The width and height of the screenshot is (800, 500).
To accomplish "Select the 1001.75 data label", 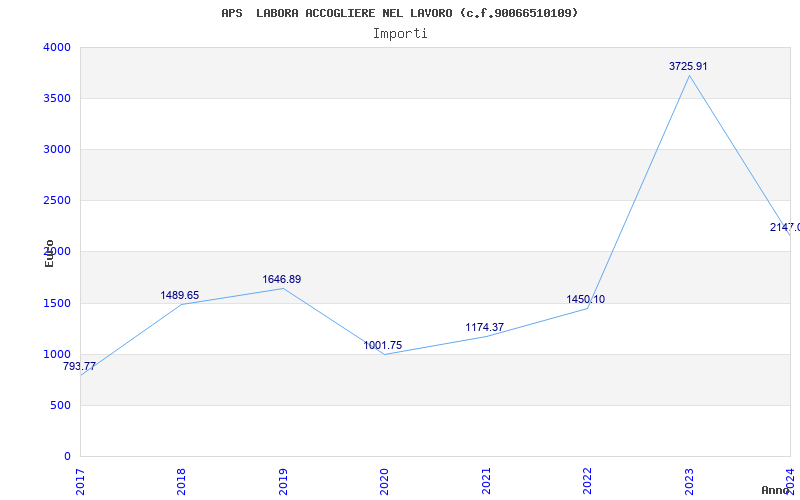I will coord(383,345).
